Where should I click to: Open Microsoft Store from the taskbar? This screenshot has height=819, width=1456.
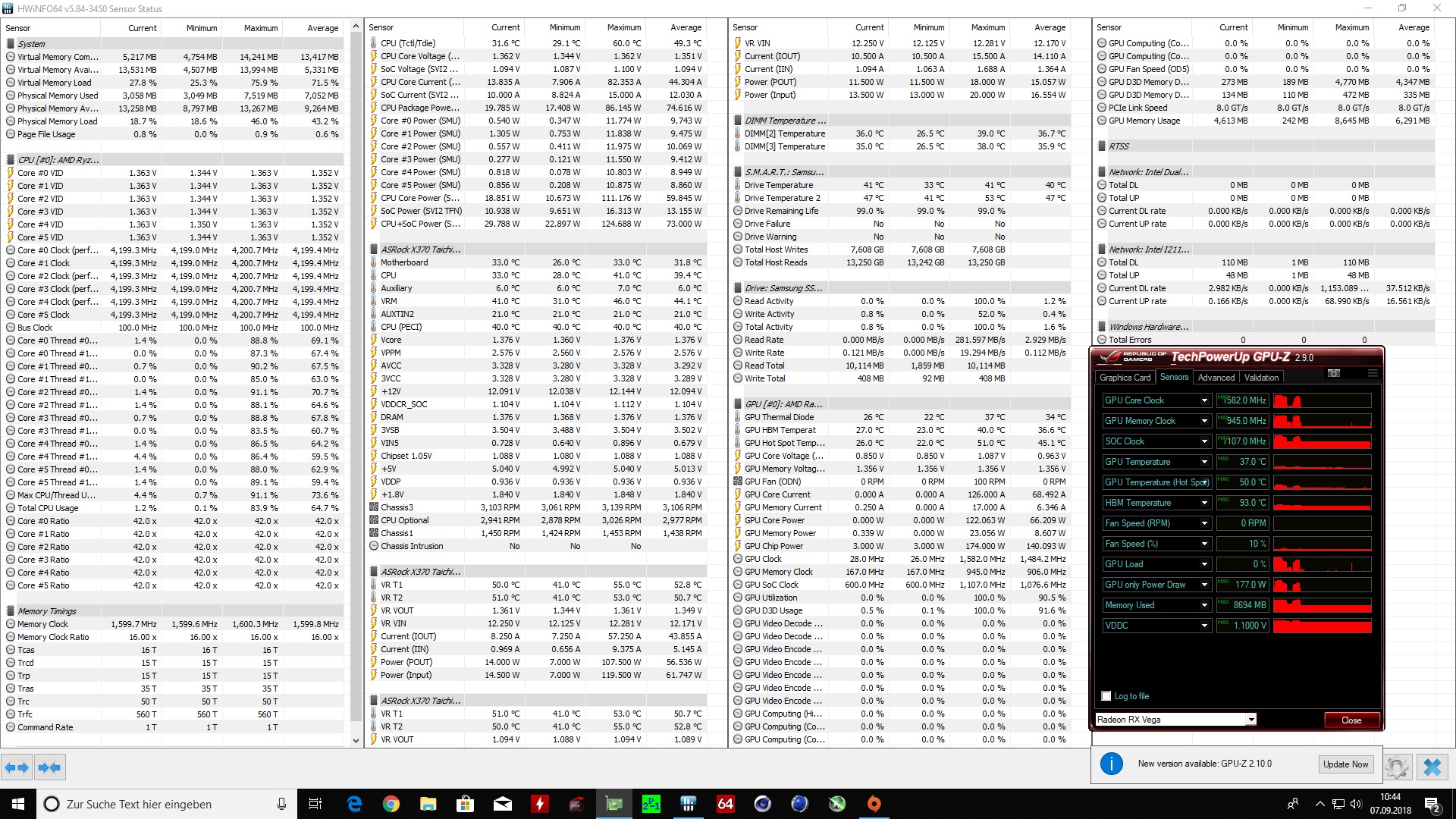pos(466,804)
